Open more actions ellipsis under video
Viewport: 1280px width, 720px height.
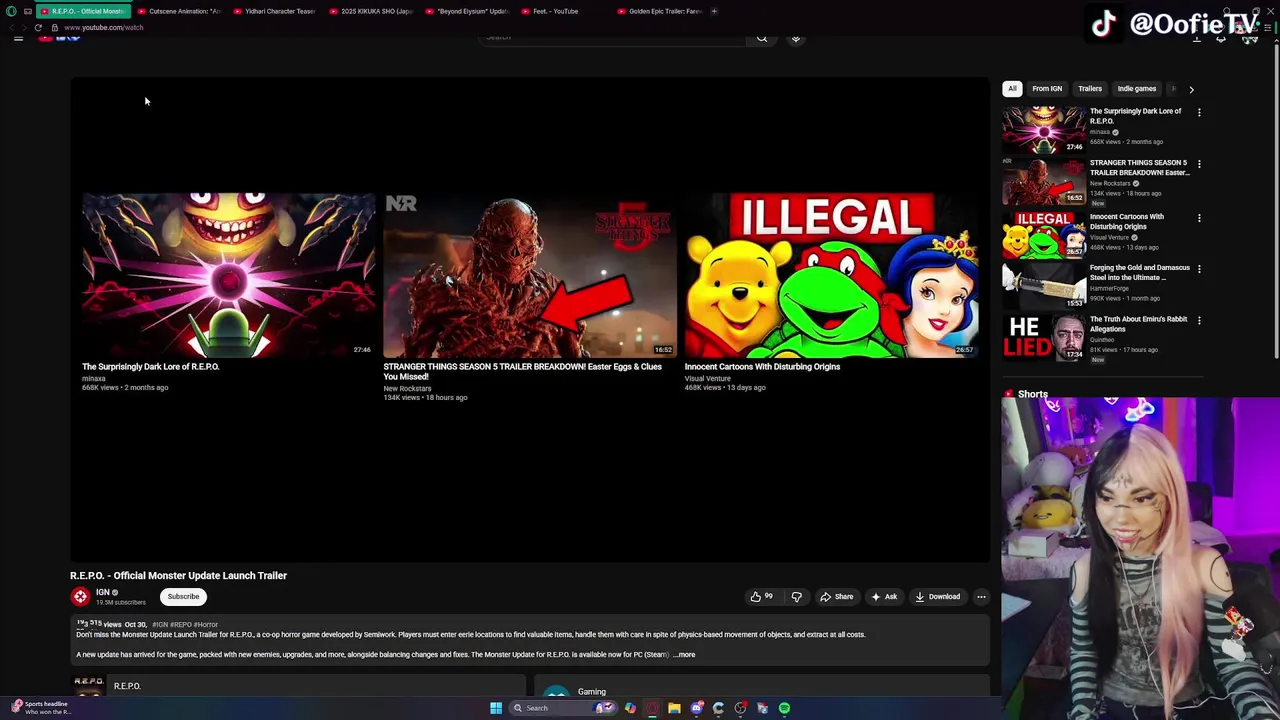(x=981, y=597)
